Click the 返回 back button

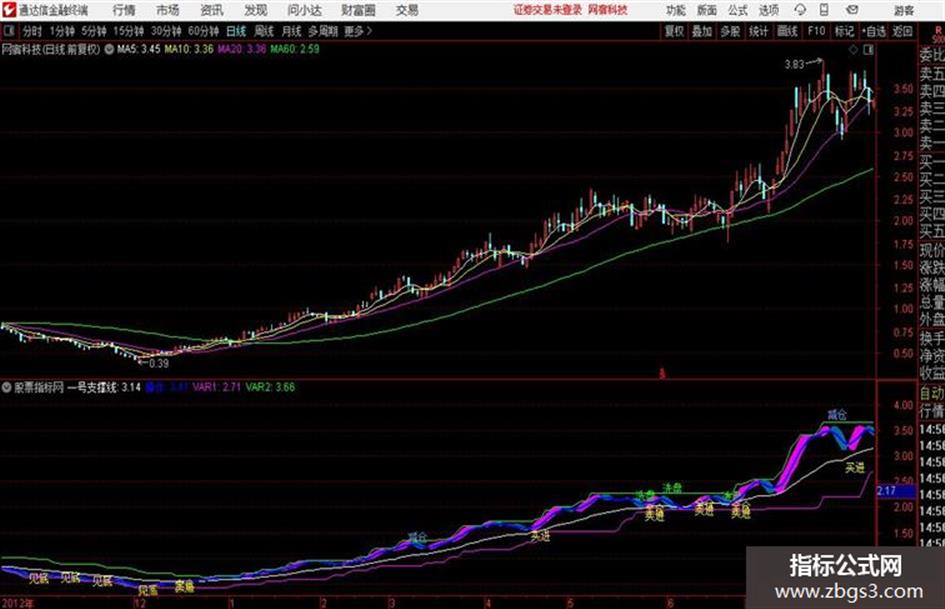point(902,31)
